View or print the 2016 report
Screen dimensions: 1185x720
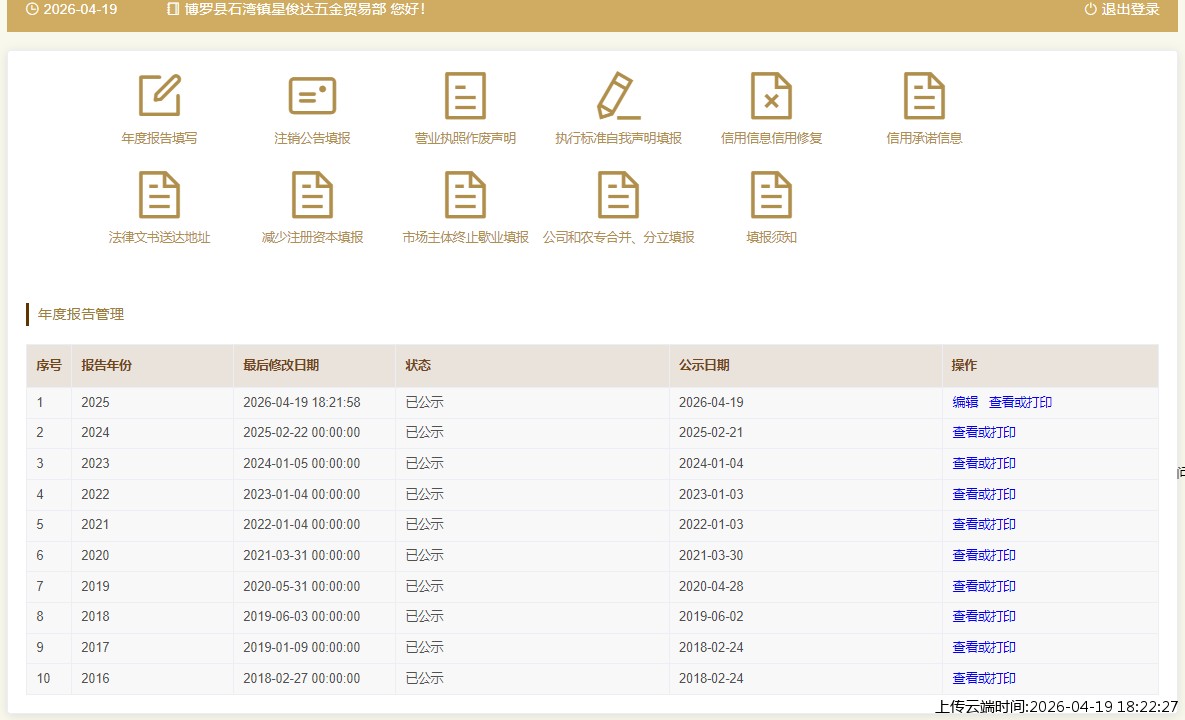click(984, 678)
